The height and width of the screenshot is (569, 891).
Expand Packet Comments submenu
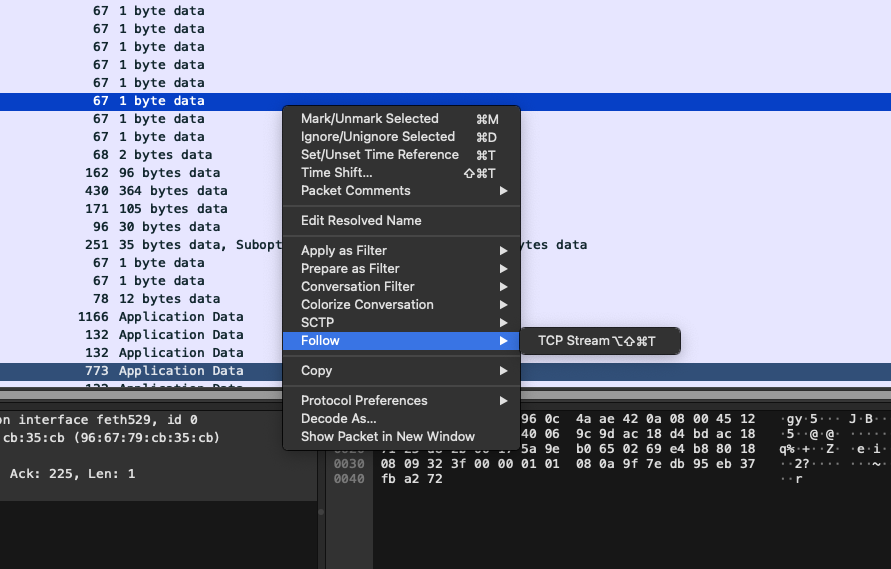pyautogui.click(x=356, y=191)
